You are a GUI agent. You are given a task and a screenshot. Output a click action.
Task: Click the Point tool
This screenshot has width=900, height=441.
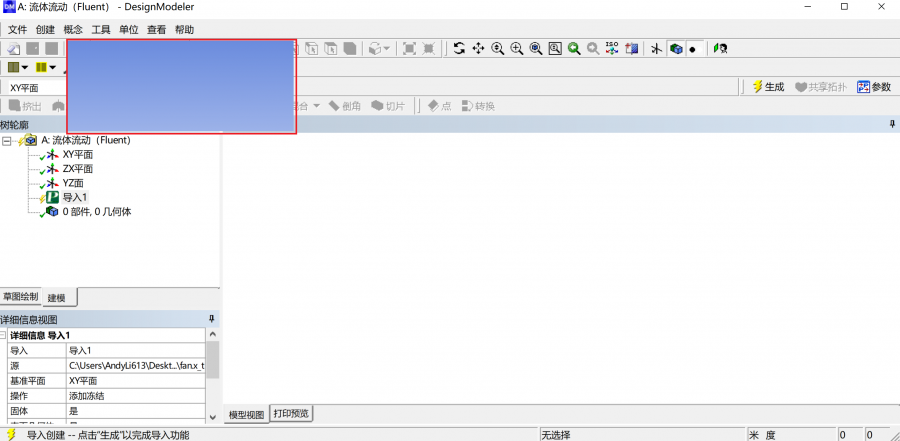point(439,106)
